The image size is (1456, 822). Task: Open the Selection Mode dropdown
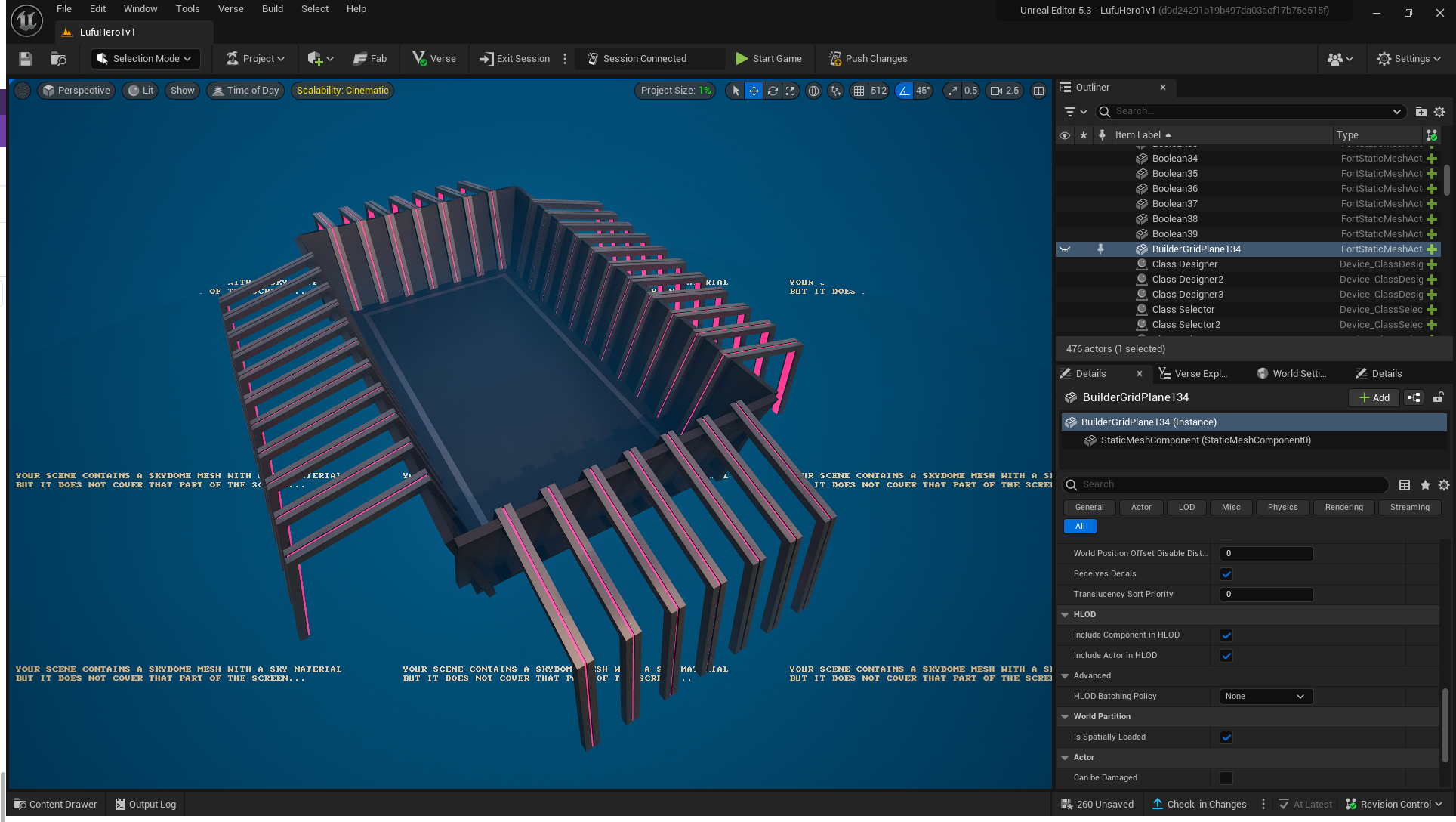[x=145, y=58]
